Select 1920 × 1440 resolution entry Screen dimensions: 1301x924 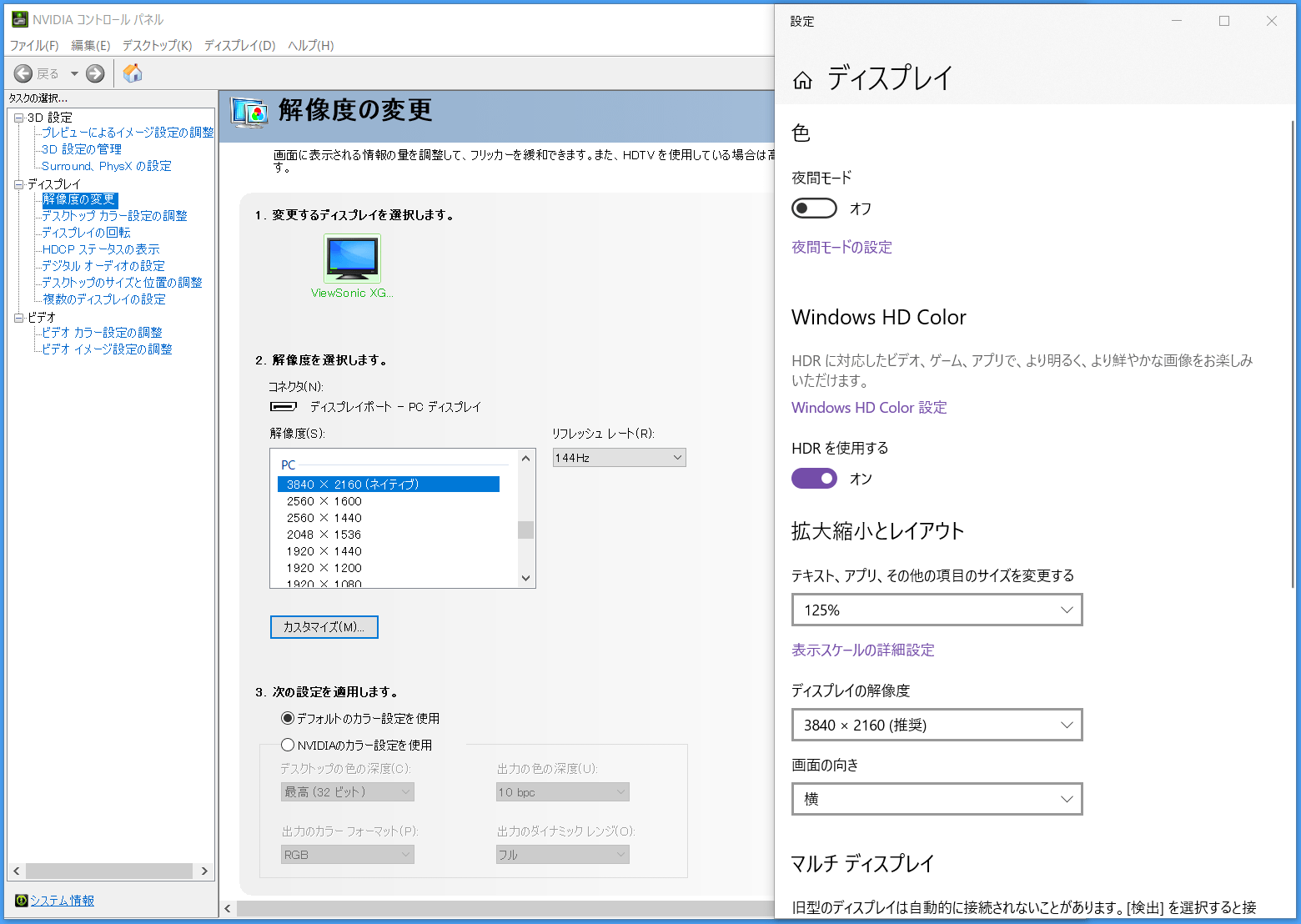[324, 551]
